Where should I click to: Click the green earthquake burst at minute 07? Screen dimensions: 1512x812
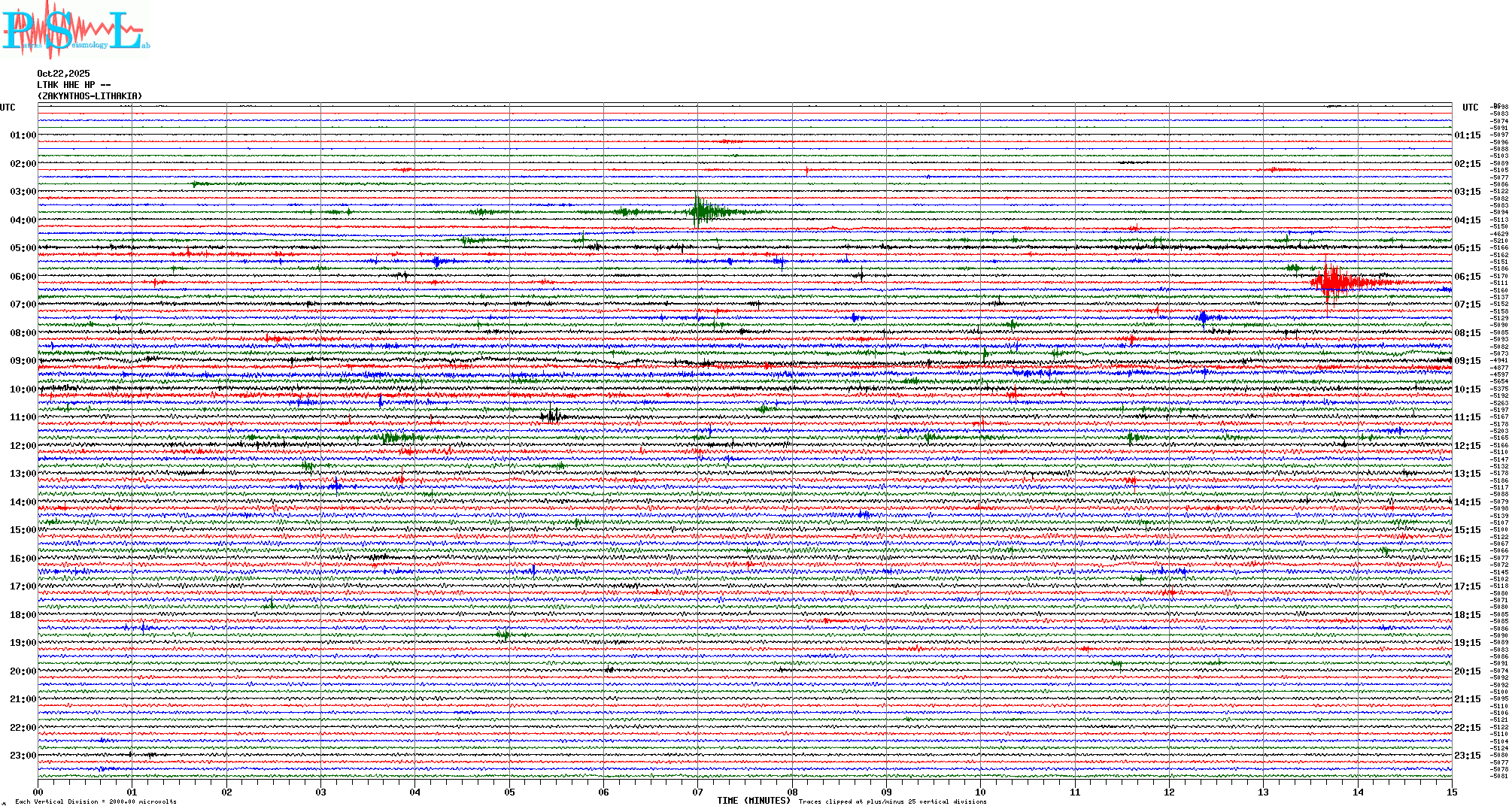700,212
